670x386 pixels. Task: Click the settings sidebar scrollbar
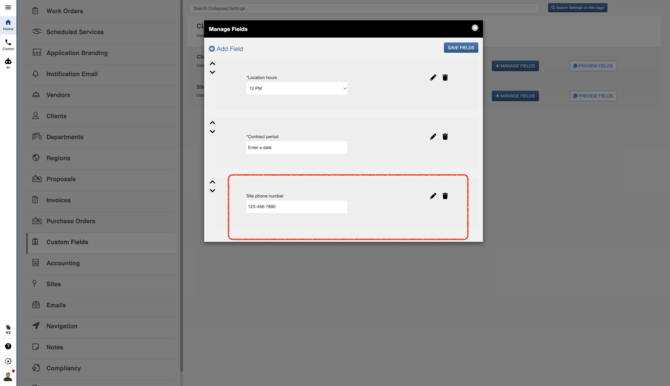click(181, 186)
